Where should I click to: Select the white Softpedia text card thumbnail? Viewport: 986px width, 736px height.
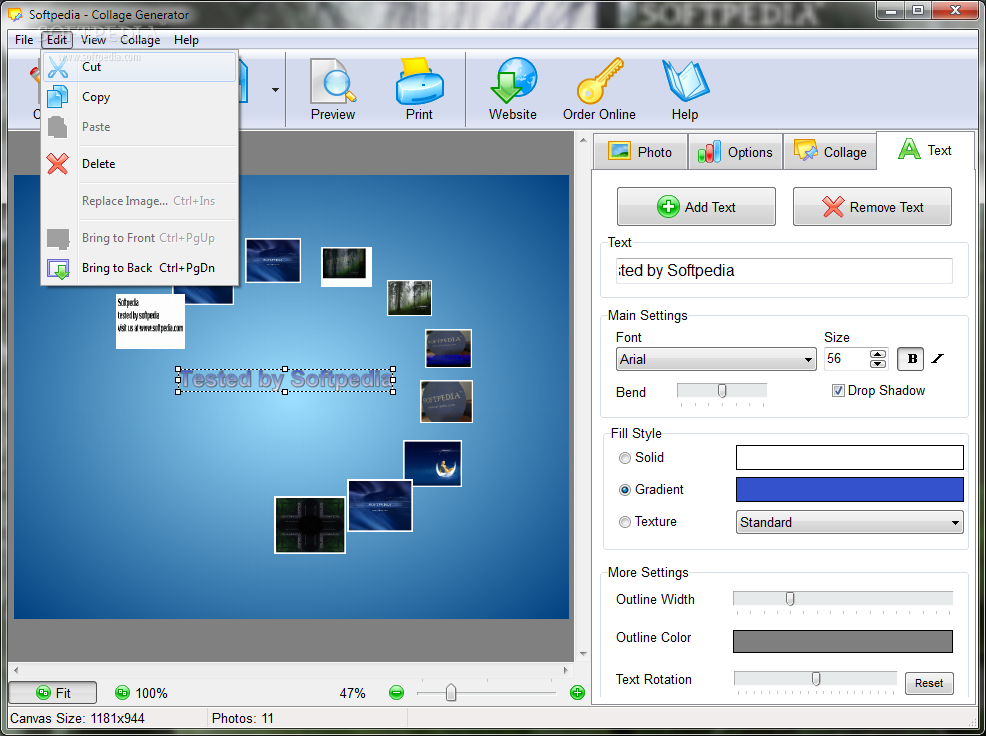point(150,321)
